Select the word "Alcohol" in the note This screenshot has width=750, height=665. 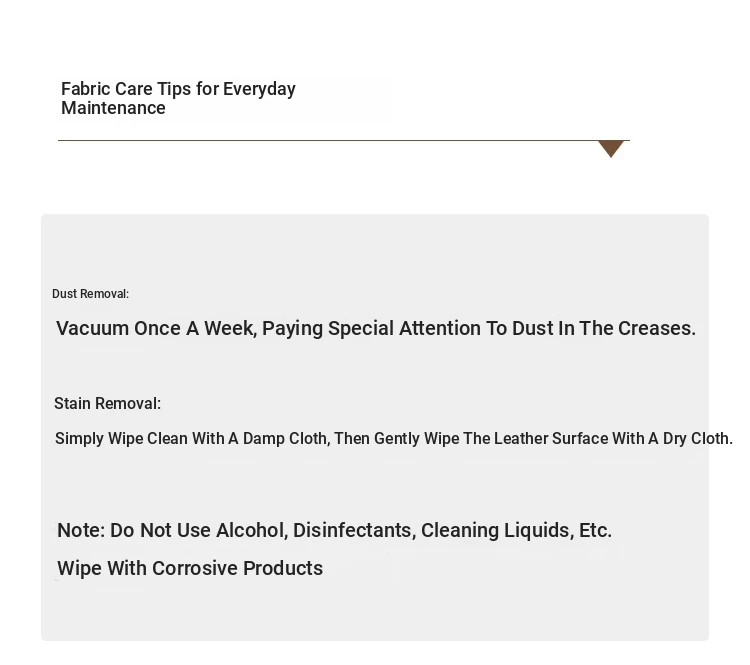(x=249, y=530)
